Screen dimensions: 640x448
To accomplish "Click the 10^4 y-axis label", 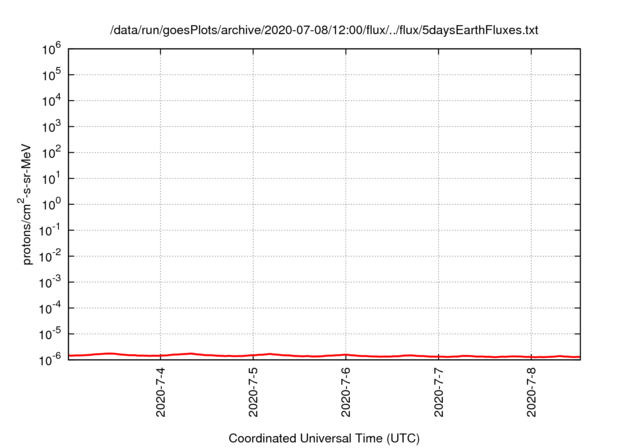I will (x=51, y=100).
